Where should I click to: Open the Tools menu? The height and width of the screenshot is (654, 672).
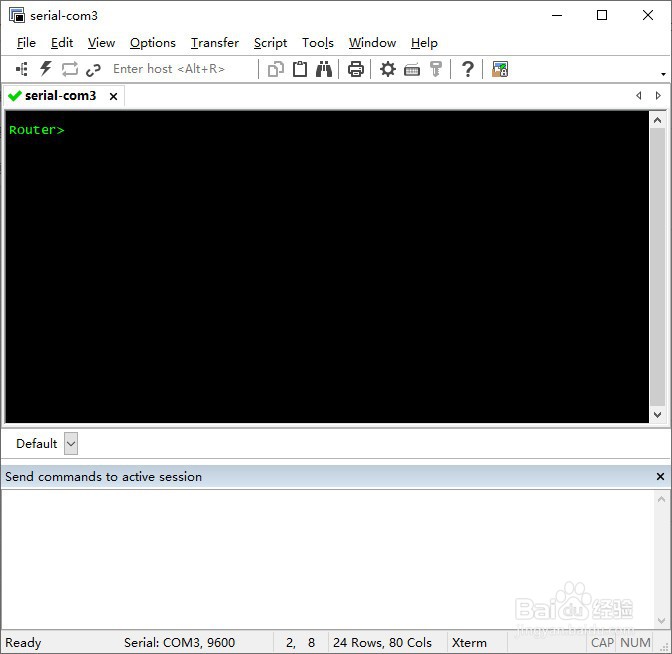tap(318, 43)
